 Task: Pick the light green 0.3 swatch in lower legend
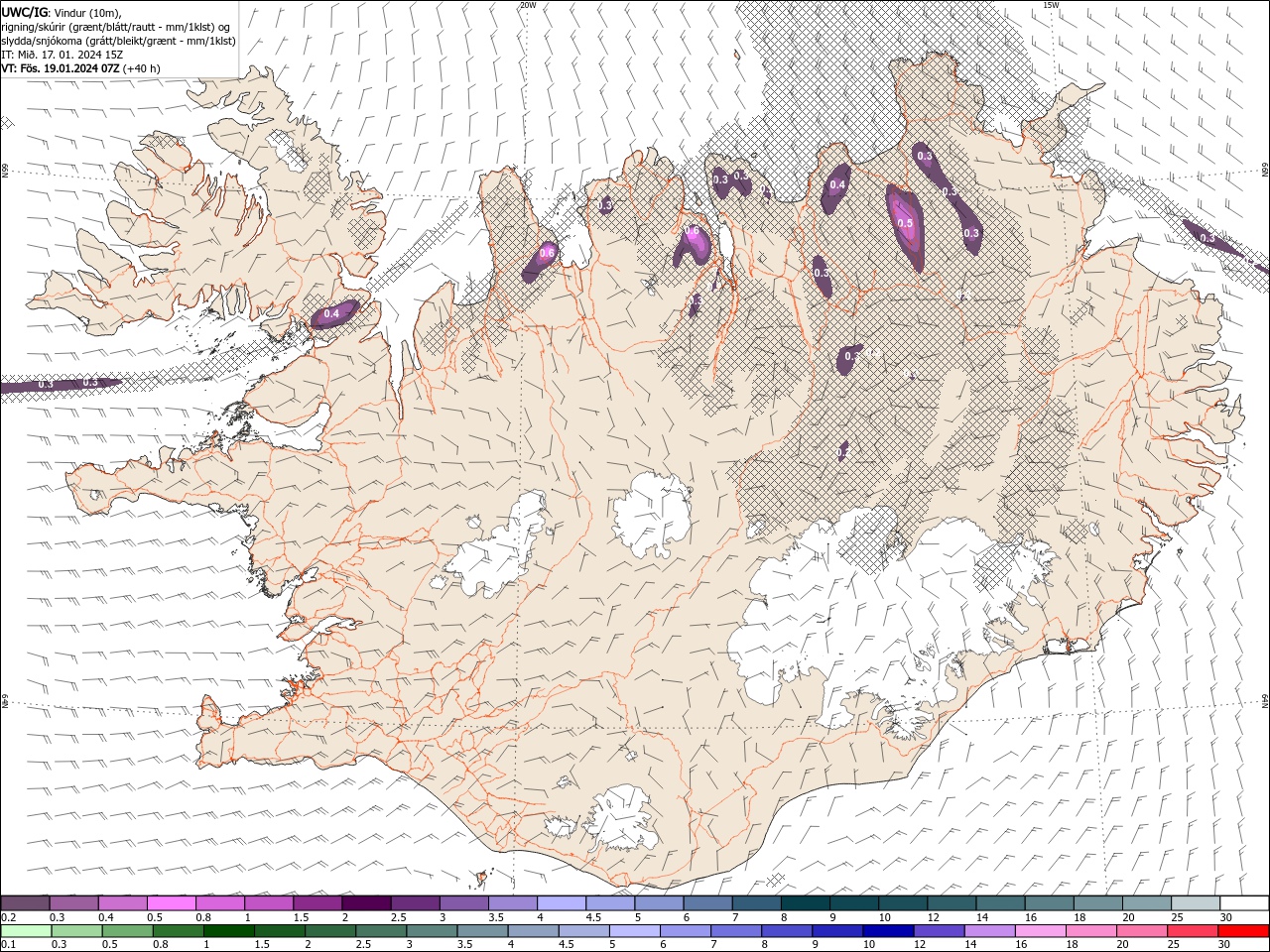76,931
